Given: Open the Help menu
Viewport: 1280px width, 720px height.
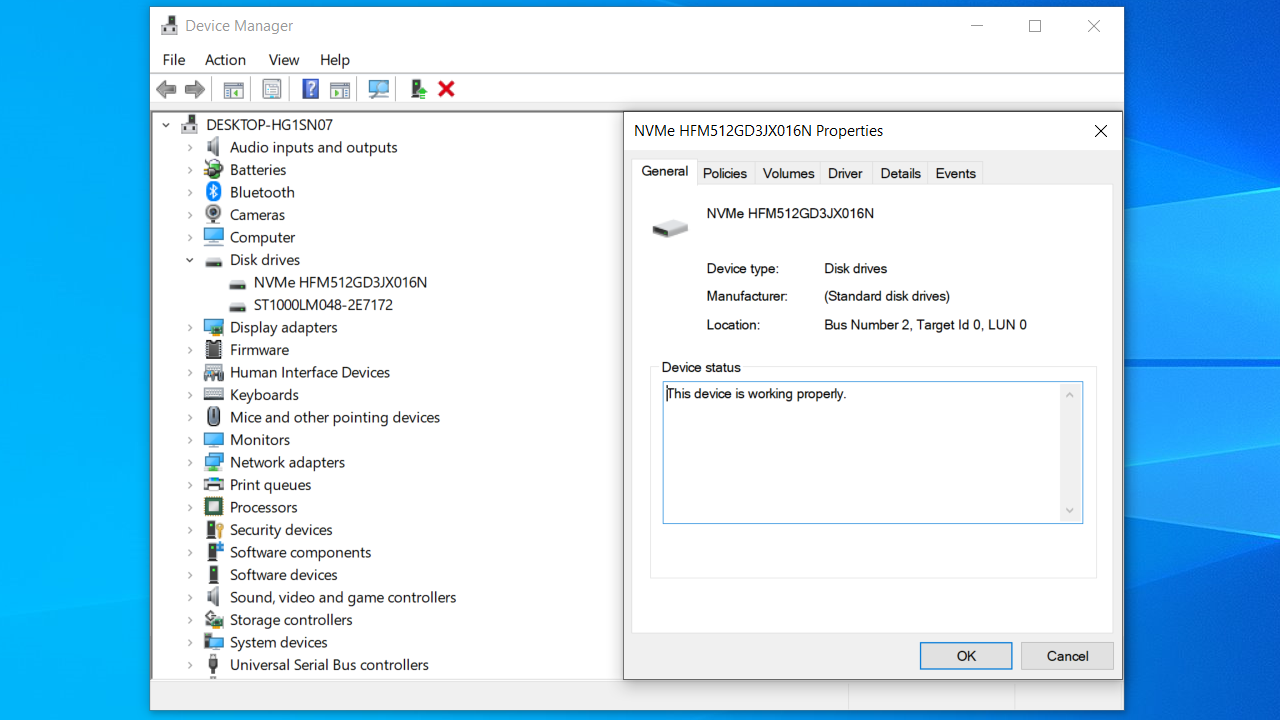Looking at the screenshot, I should (335, 60).
